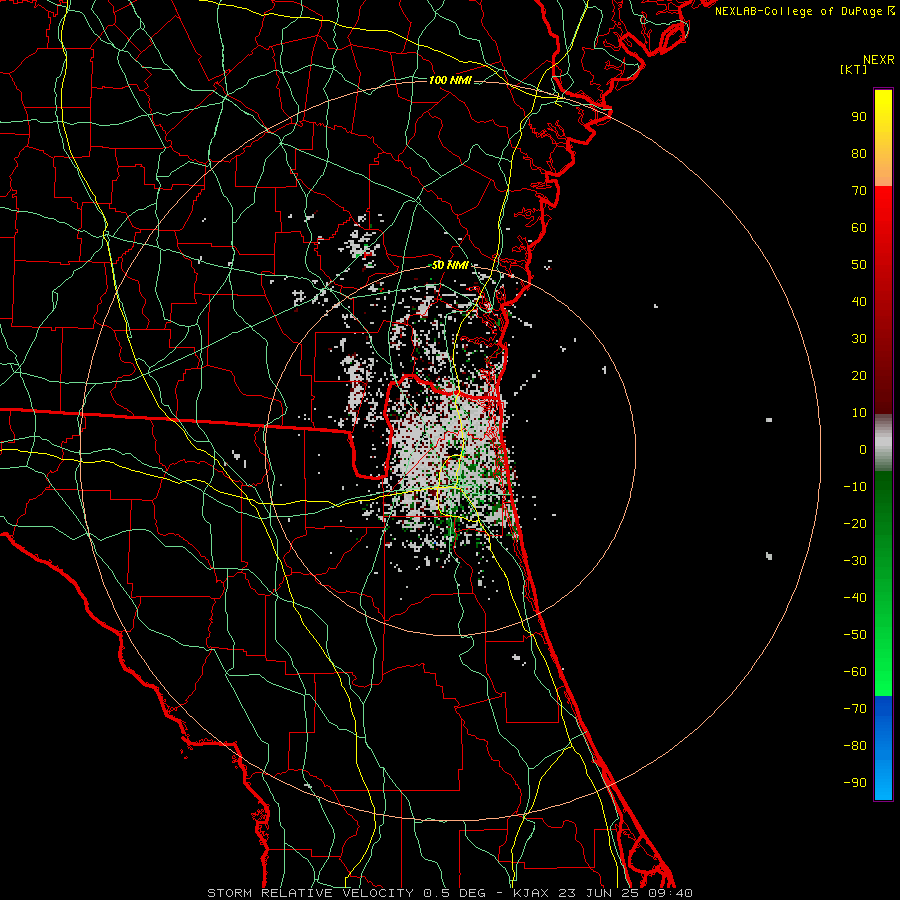Click the positive 60 value on the velocity scale
This screenshot has width=900, height=900.
point(859,228)
